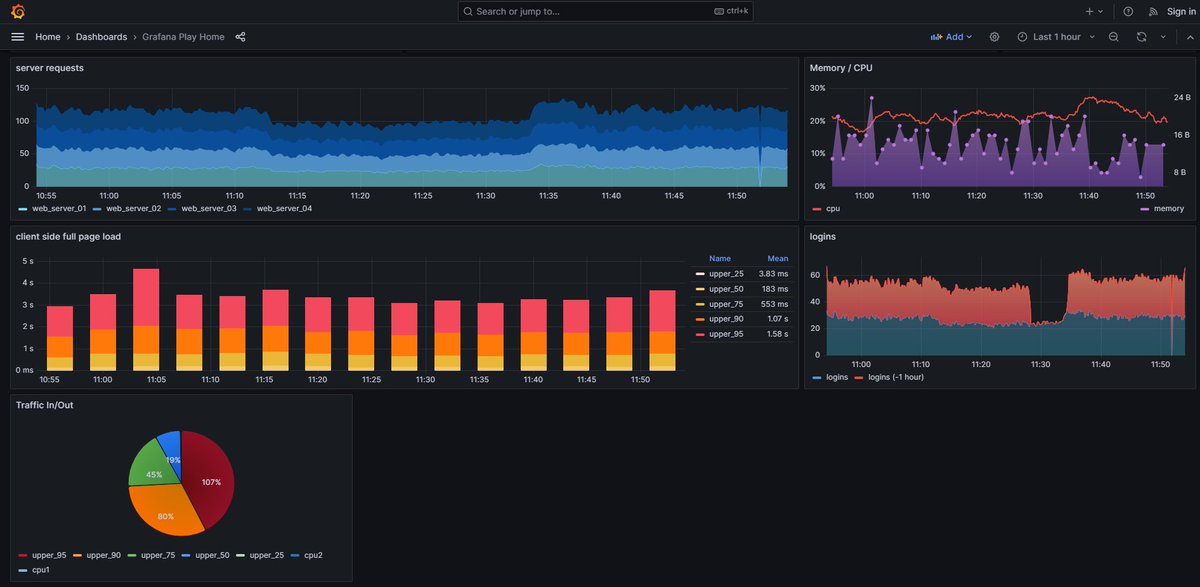
Task: Click the Sign in link
Action: point(1181,11)
